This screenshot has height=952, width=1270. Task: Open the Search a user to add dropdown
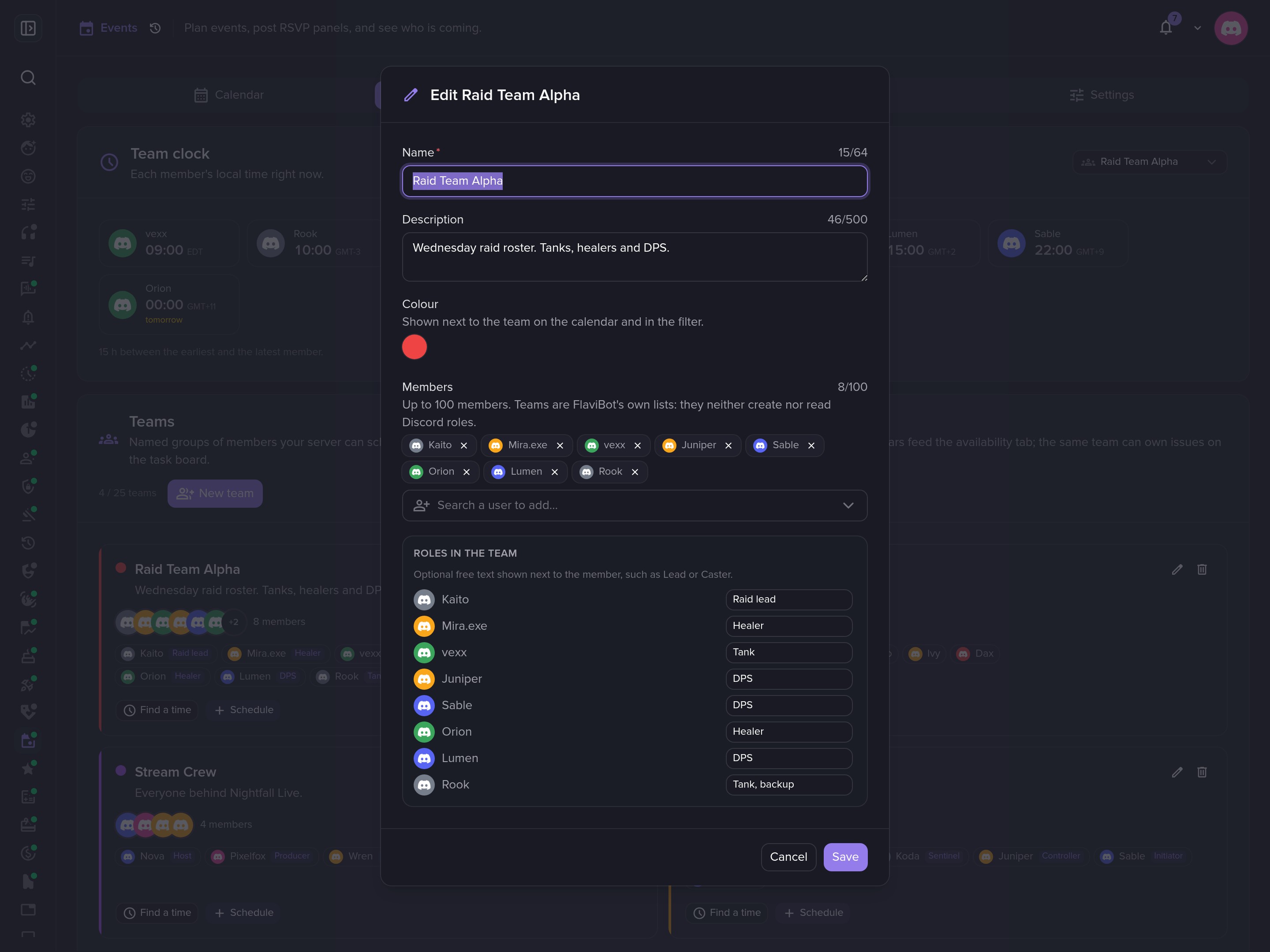pyautogui.click(x=635, y=505)
